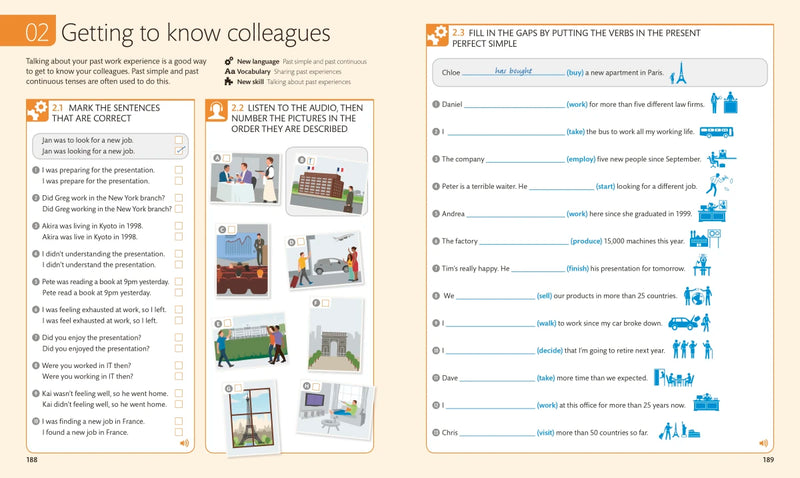The image size is (800, 478).
Task: Click the number box on restaurant picture A
Action: pos(228,157)
